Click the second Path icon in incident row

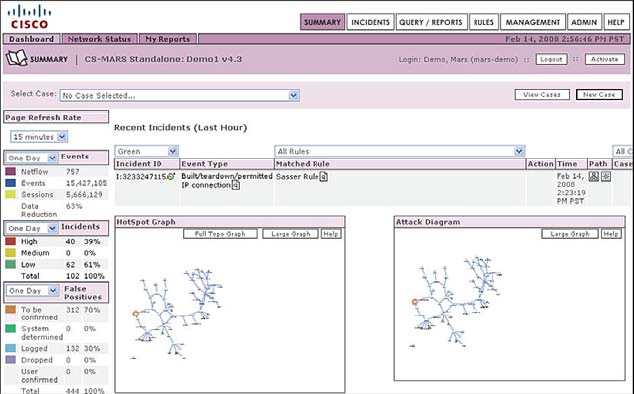click(606, 176)
